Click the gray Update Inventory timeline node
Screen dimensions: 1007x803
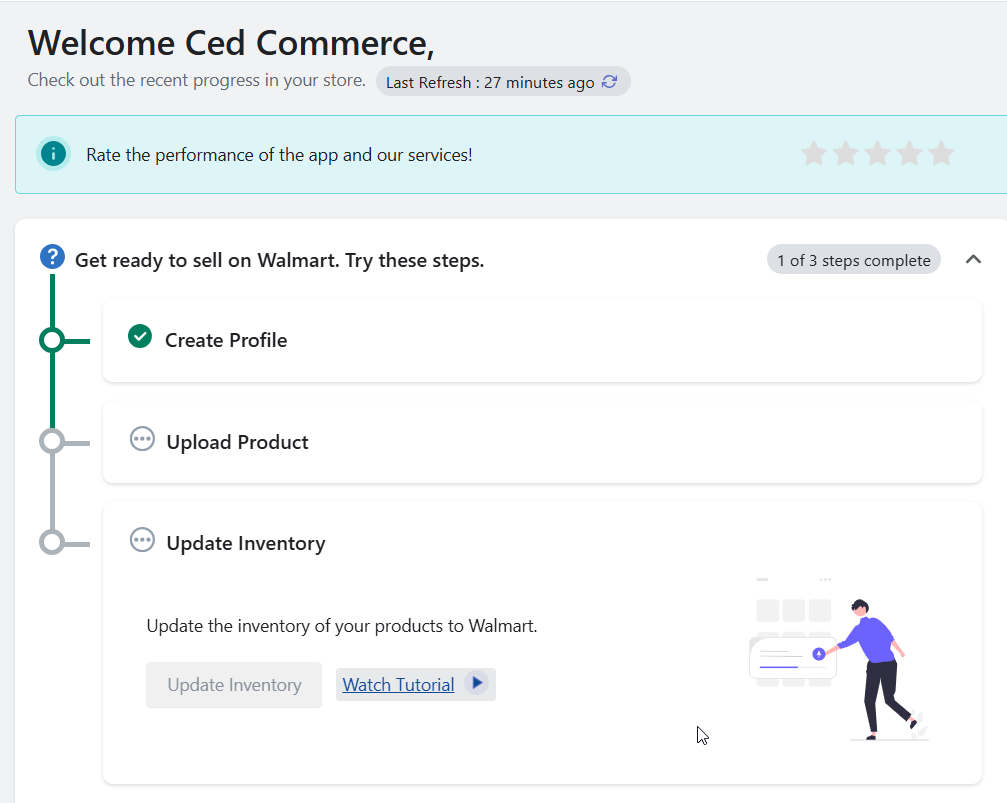52,543
